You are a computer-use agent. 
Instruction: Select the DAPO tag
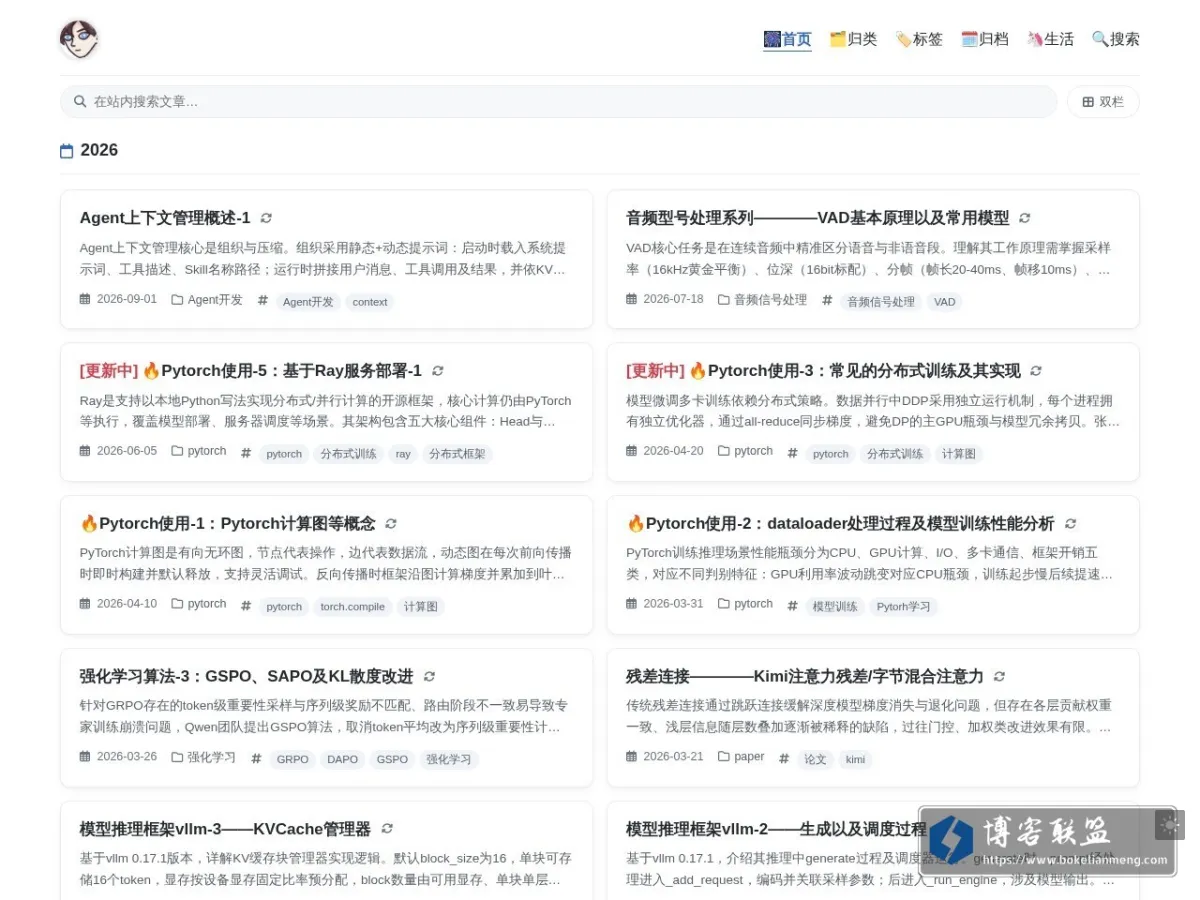coord(342,760)
